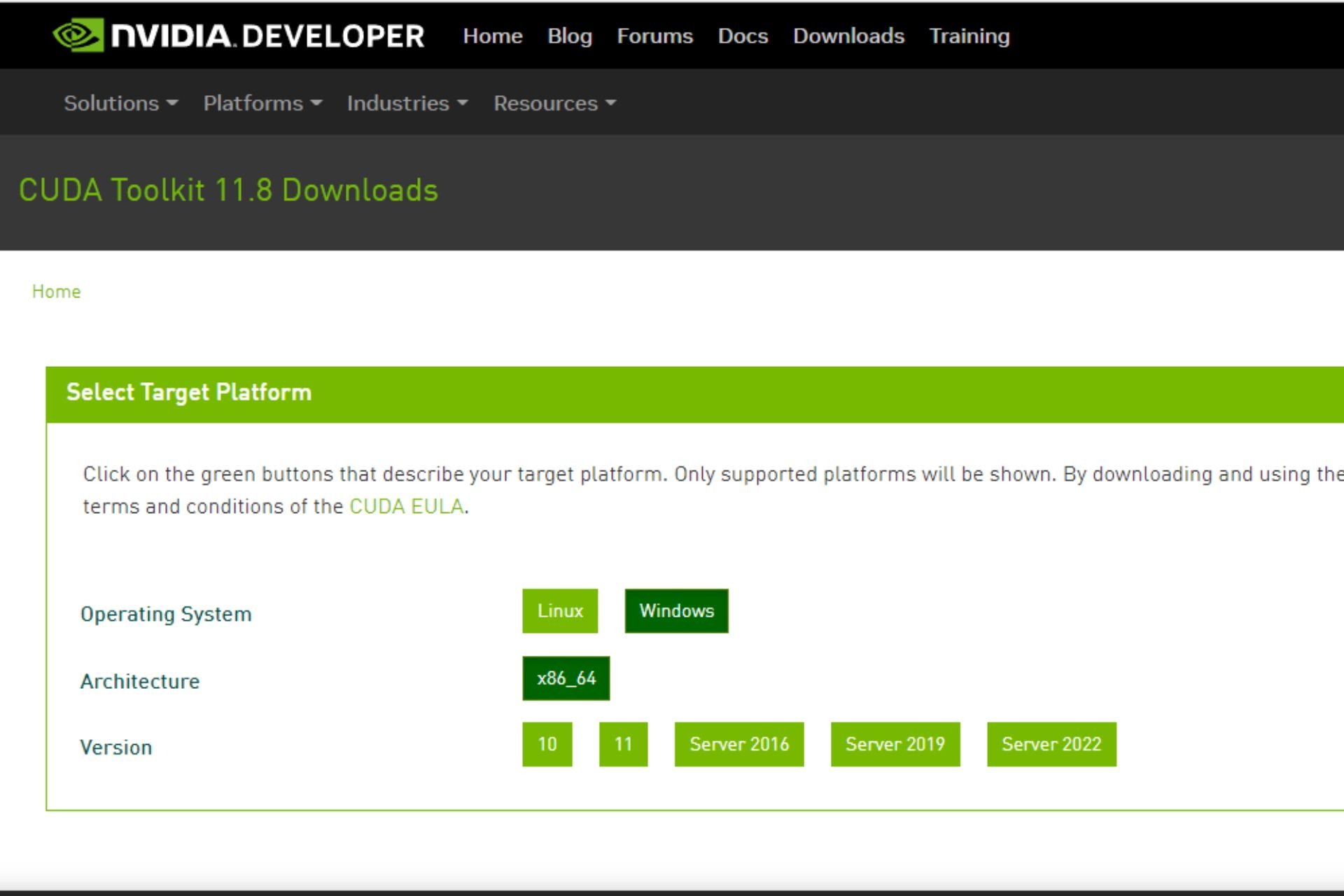
Task: Expand the Resources dropdown
Action: click(x=555, y=103)
